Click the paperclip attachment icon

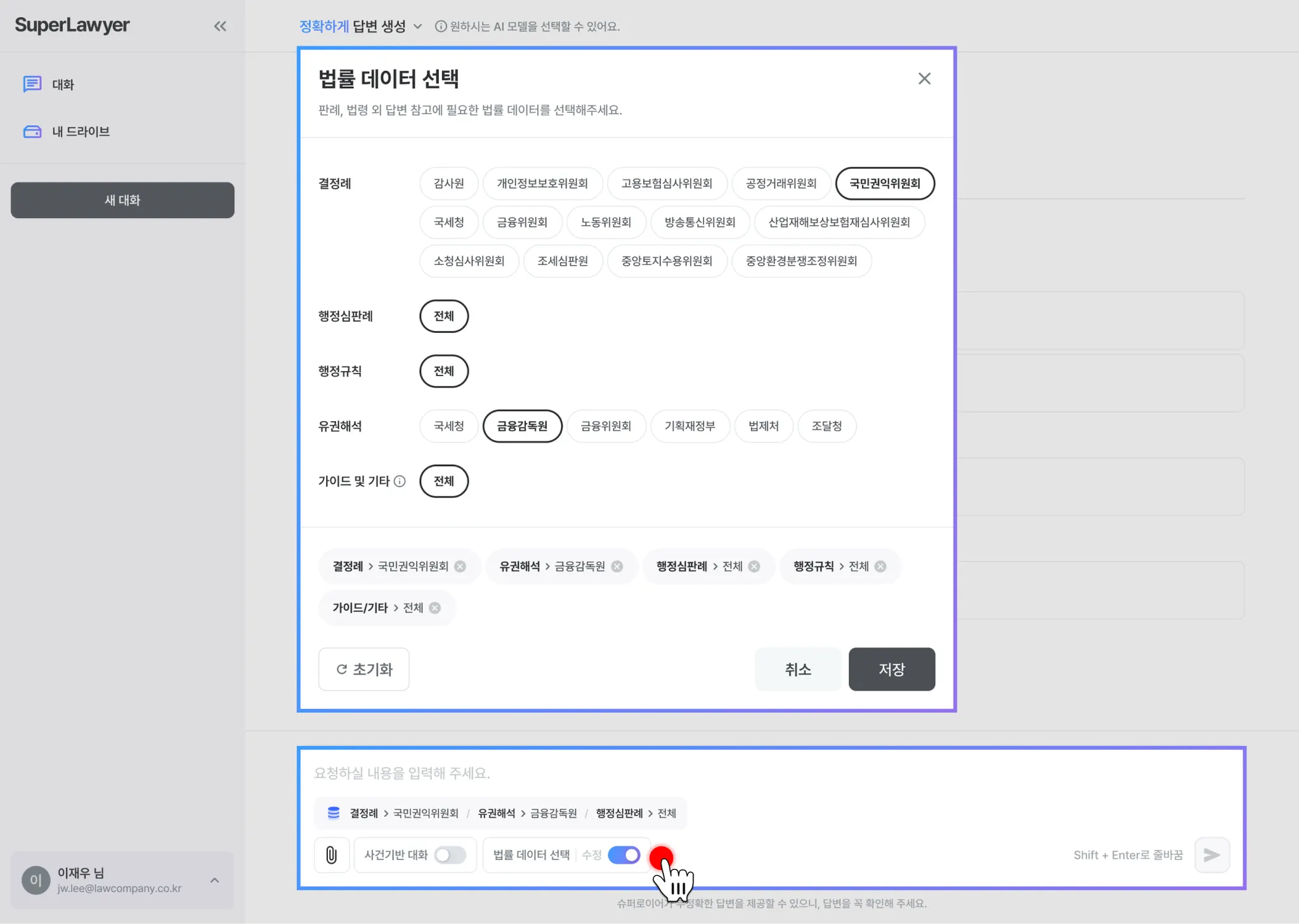(331, 855)
